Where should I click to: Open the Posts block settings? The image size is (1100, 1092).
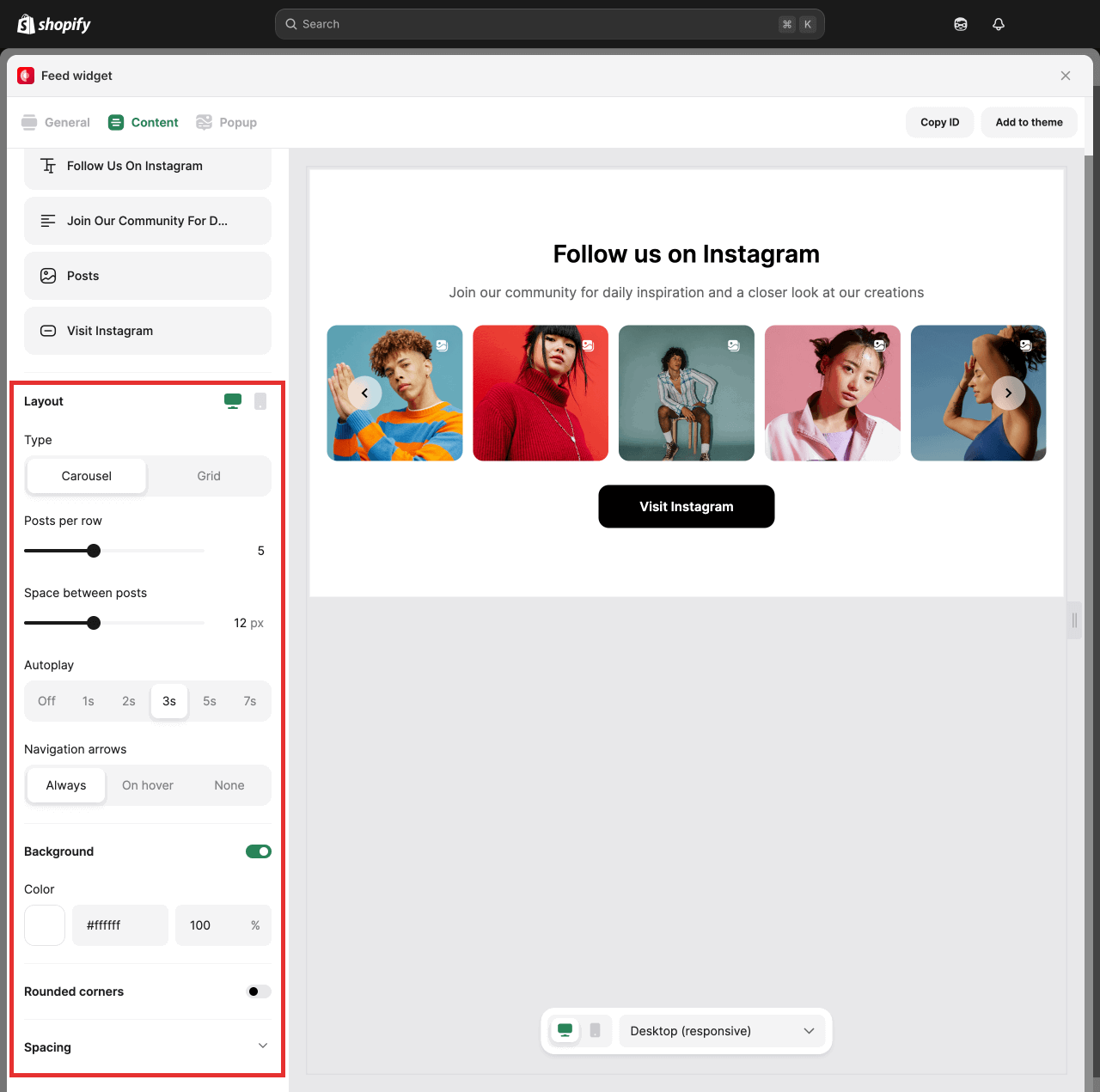pyautogui.click(x=148, y=276)
